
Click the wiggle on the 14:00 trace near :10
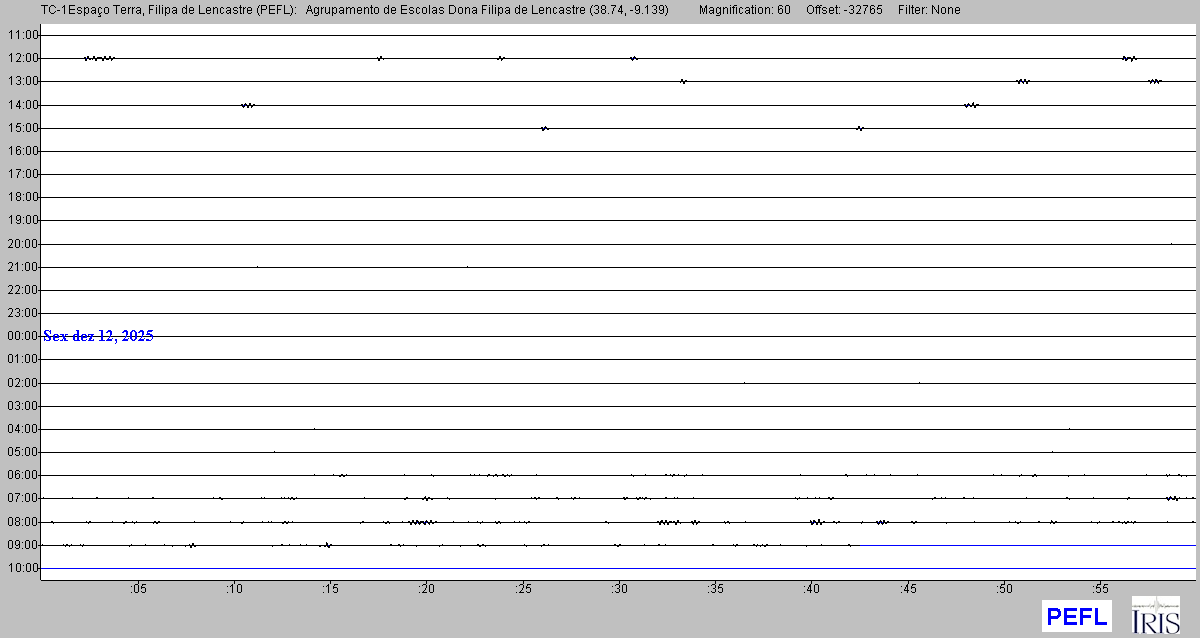coord(248,105)
